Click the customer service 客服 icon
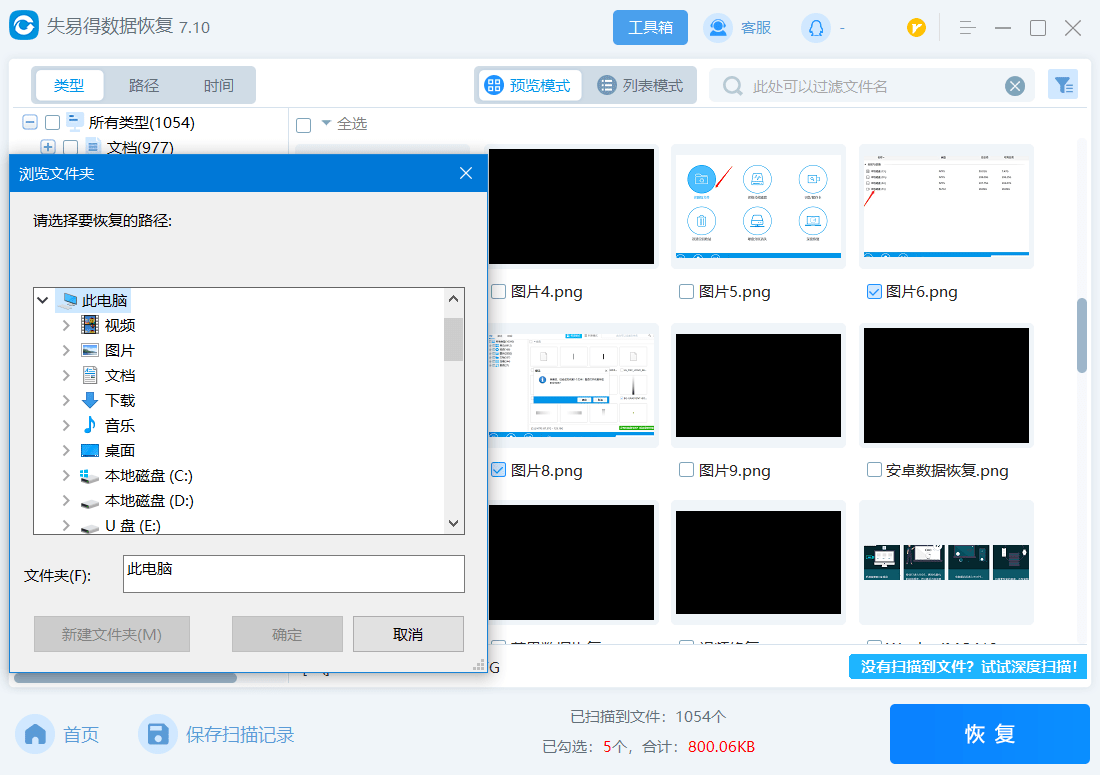This screenshot has width=1100, height=775. (x=717, y=28)
